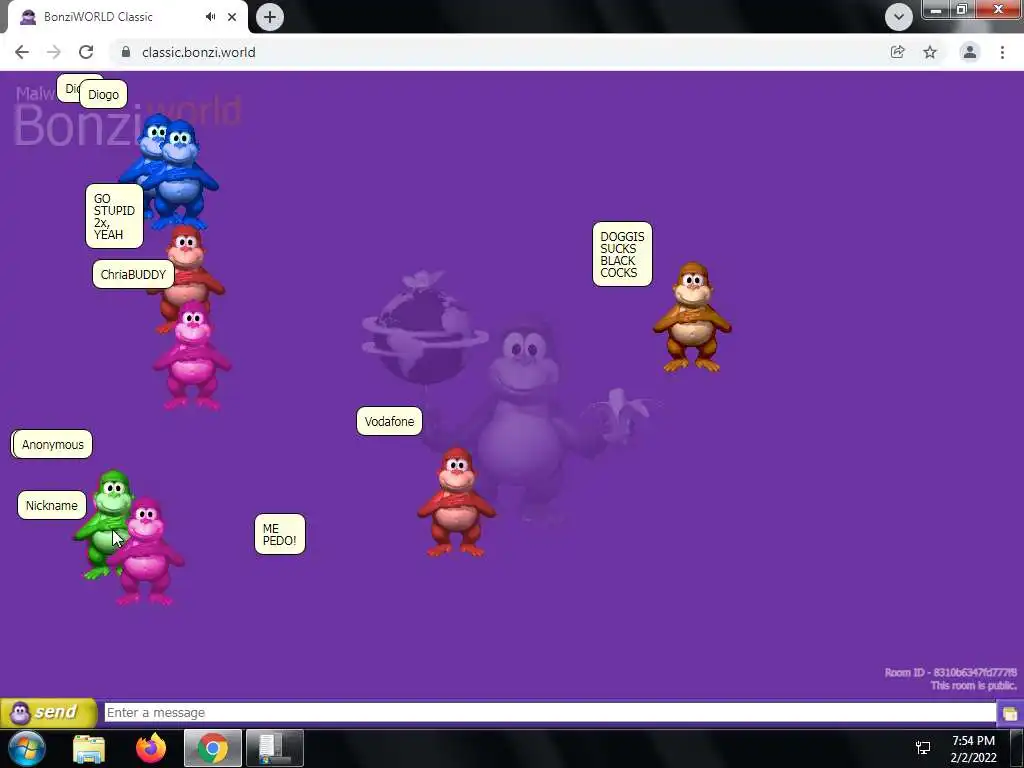
Task: Restore down the Chrome window
Action: pyautogui.click(x=961, y=9)
